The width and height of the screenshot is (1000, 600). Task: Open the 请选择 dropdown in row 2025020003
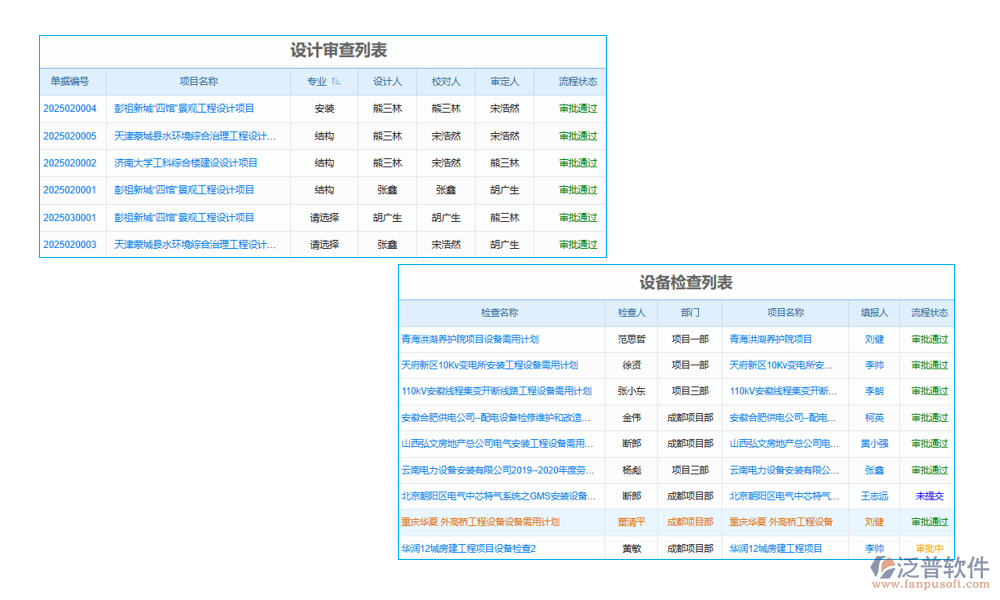tap(325, 244)
